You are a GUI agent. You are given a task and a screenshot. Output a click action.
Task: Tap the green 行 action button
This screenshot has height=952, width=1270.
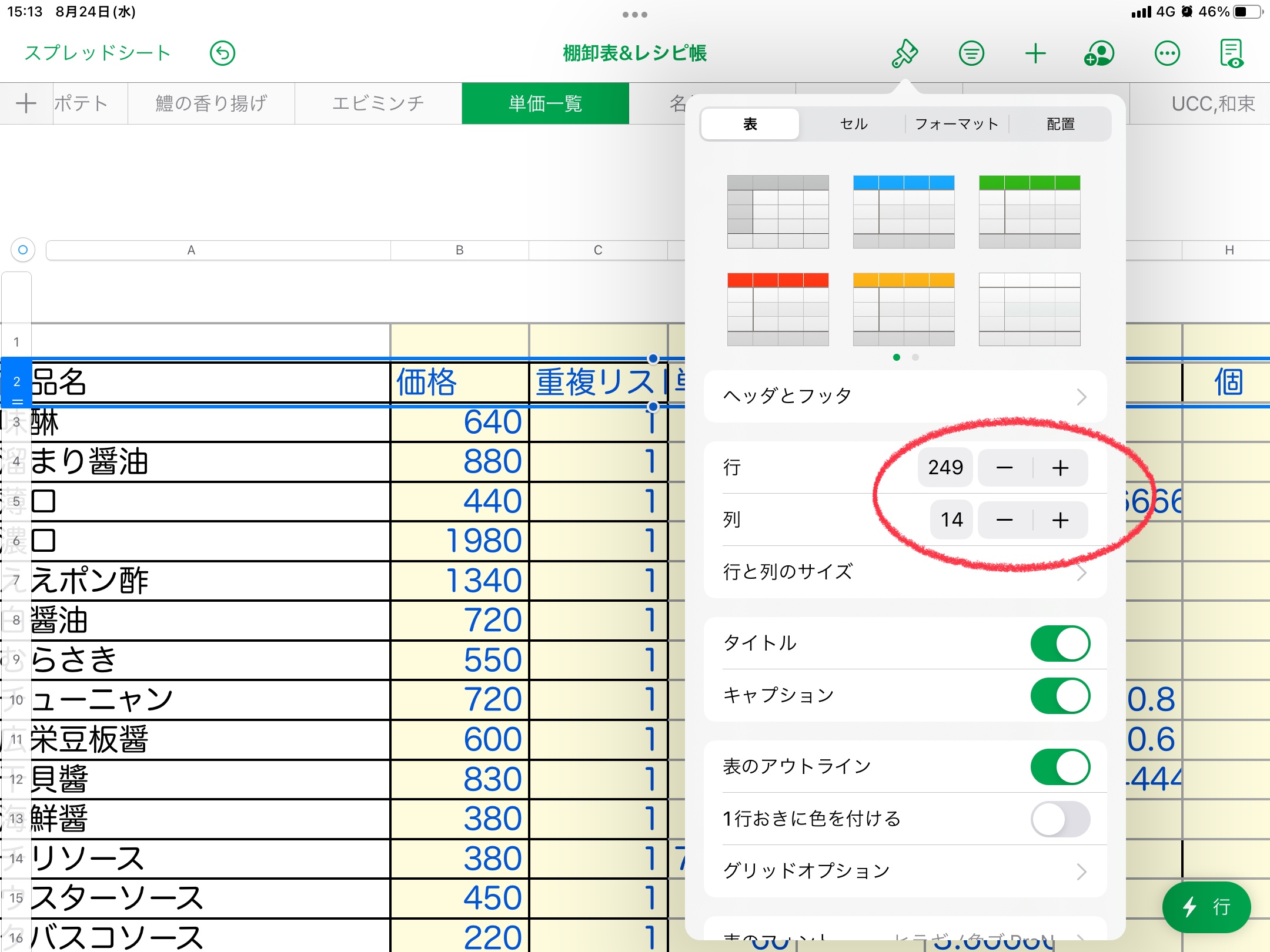pos(1206,907)
